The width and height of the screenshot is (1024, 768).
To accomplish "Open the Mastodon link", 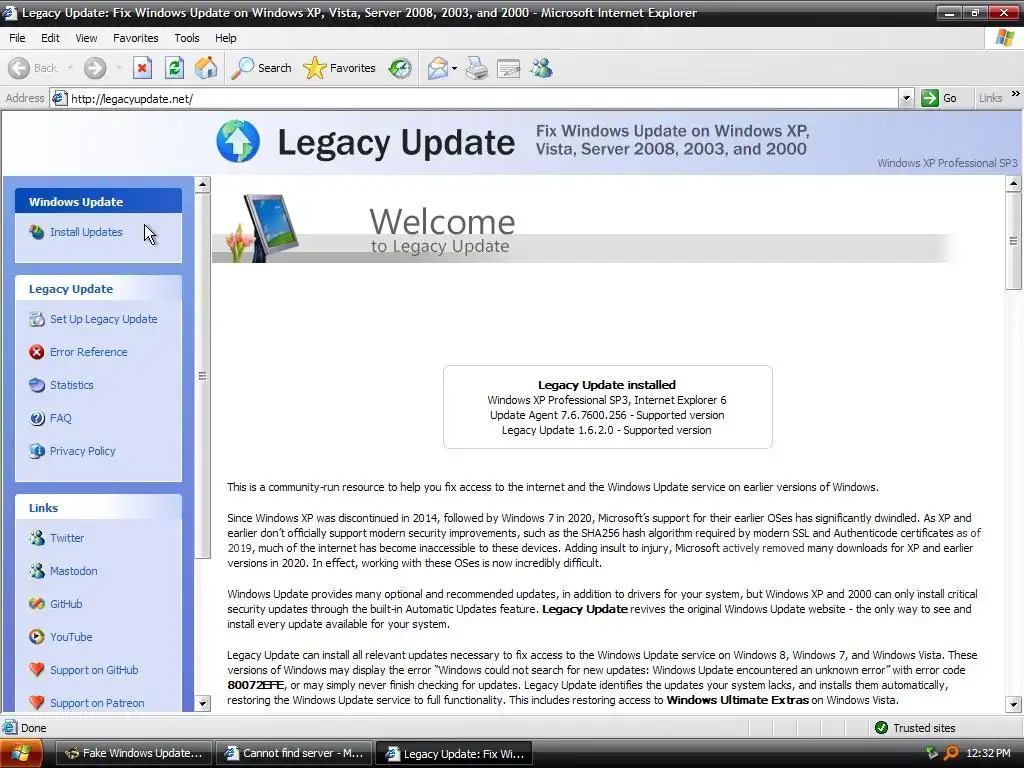I will [x=74, y=571].
